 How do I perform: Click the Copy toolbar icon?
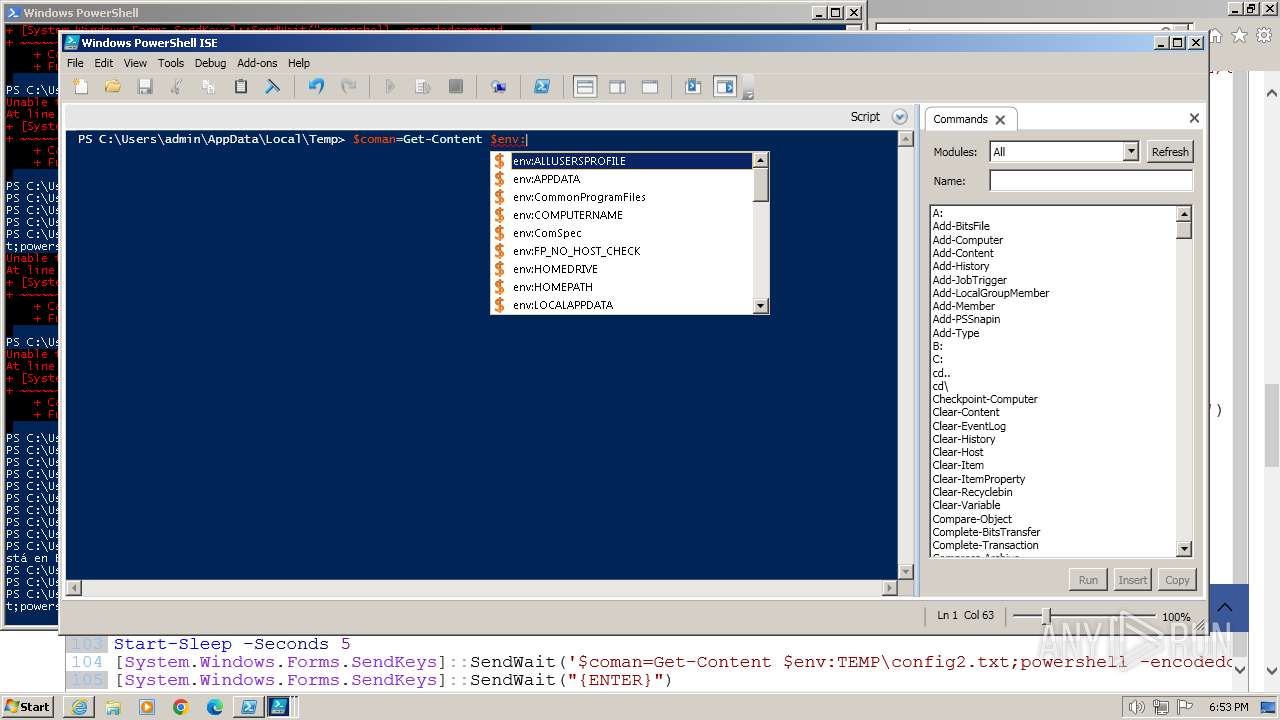(x=209, y=87)
